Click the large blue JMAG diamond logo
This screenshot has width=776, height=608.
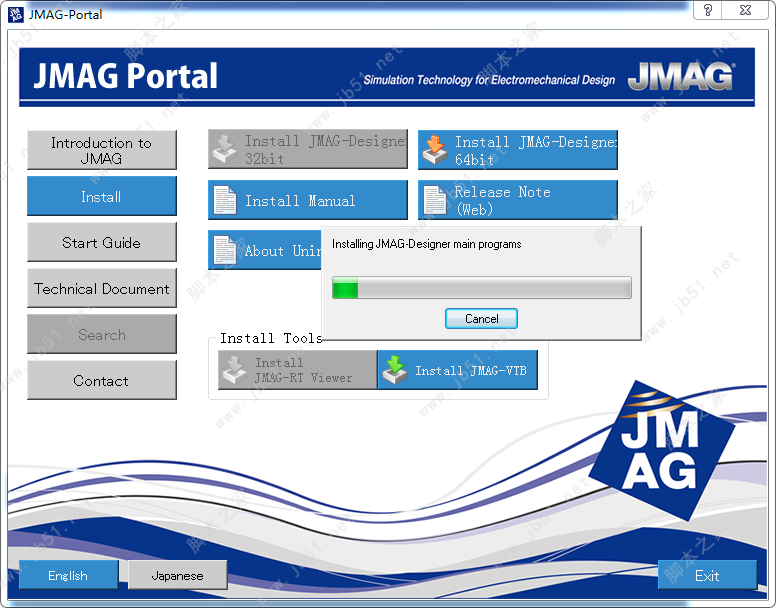click(662, 450)
